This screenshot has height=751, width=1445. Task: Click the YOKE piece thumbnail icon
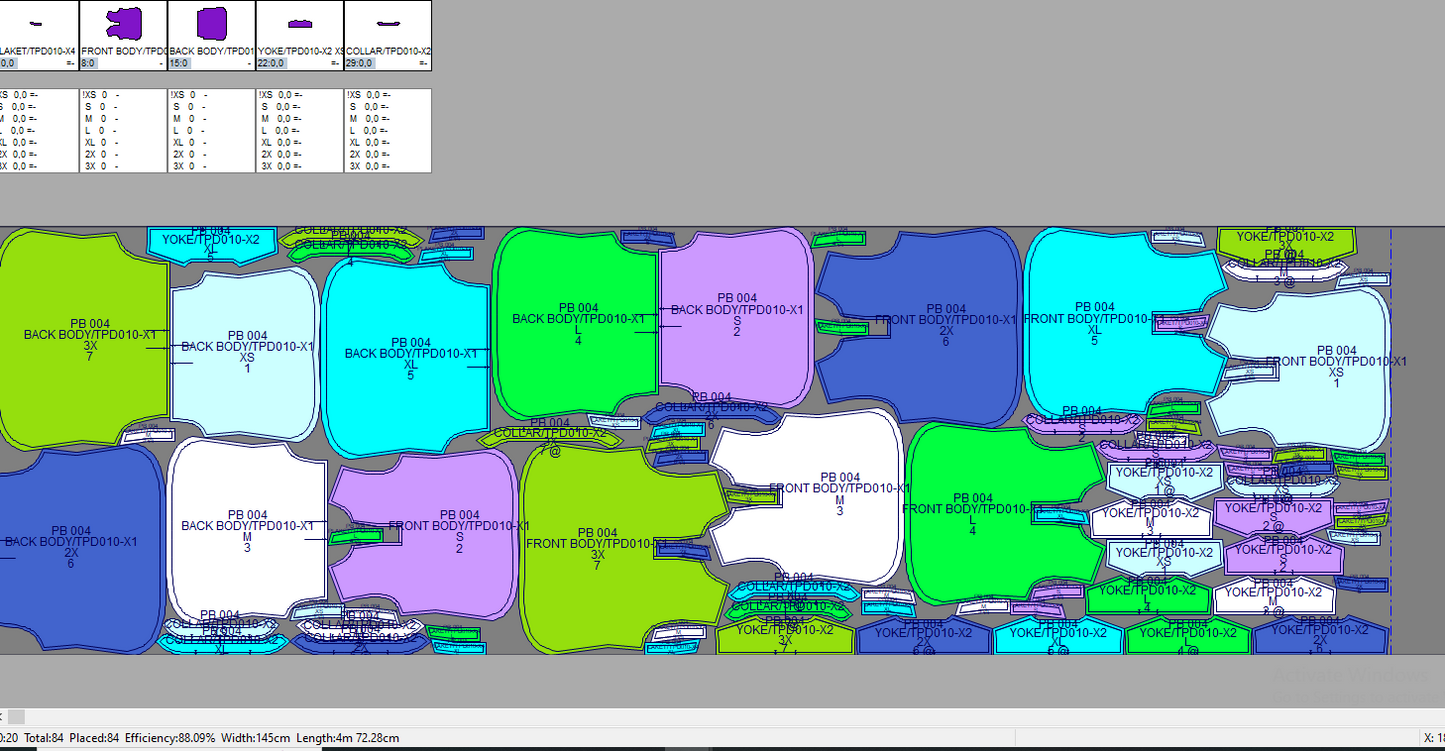[300, 22]
